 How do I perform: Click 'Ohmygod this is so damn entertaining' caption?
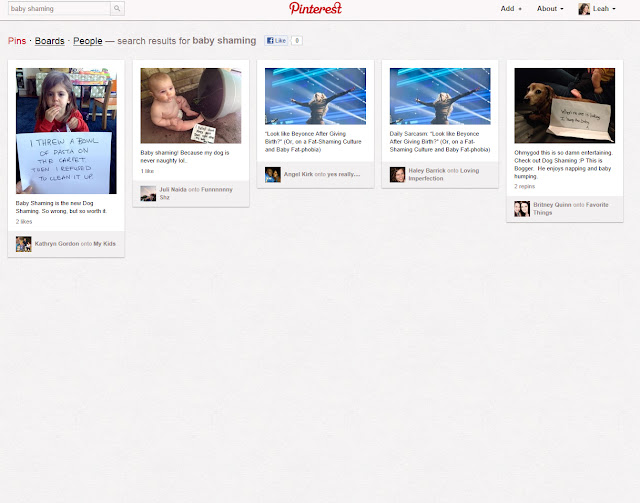click(564, 165)
